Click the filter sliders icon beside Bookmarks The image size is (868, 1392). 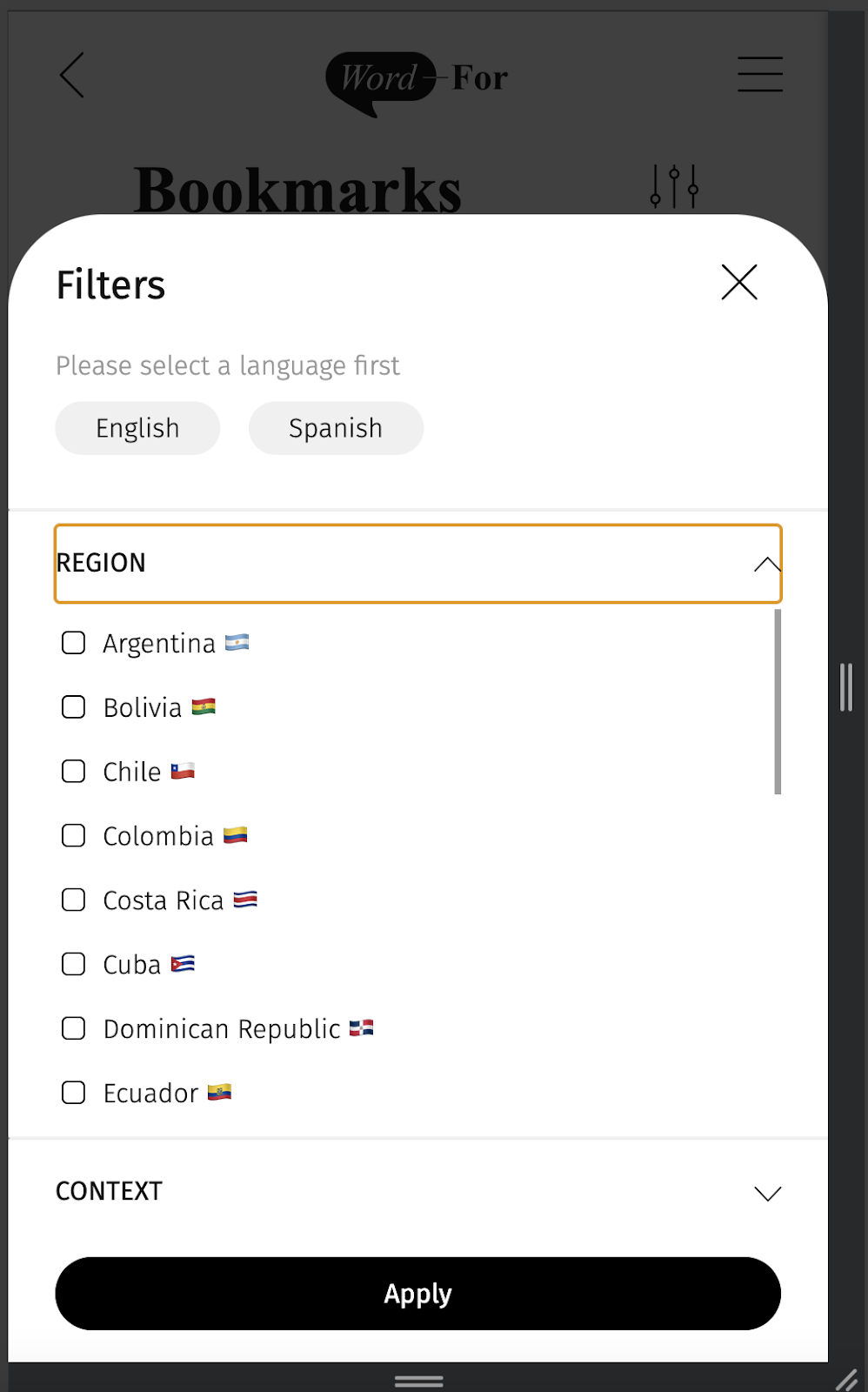pyautogui.click(x=675, y=186)
